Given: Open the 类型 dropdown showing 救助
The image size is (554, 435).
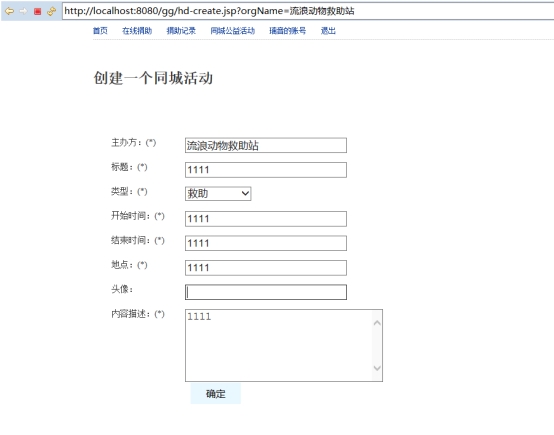Looking at the screenshot, I should click(218, 194).
